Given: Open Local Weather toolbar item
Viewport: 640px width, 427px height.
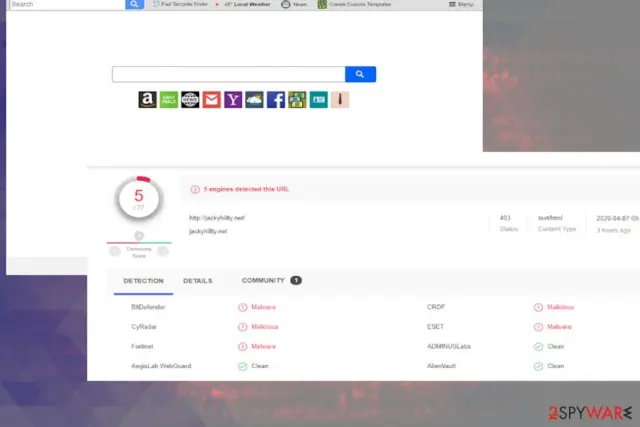Looking at the screenshot, I should pyautogui.click(x=247, y=4).
